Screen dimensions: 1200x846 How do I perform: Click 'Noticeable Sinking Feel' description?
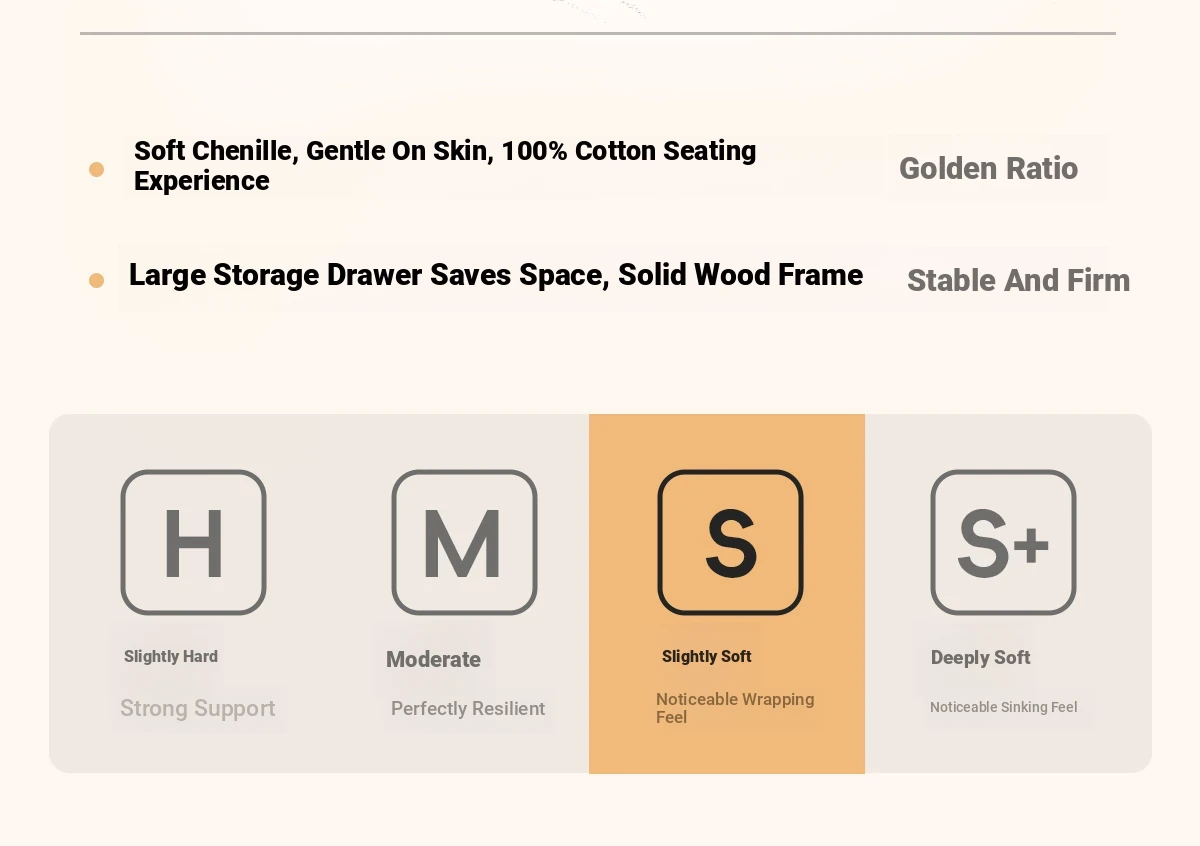pyautogui.click(x=1003, y=707)
